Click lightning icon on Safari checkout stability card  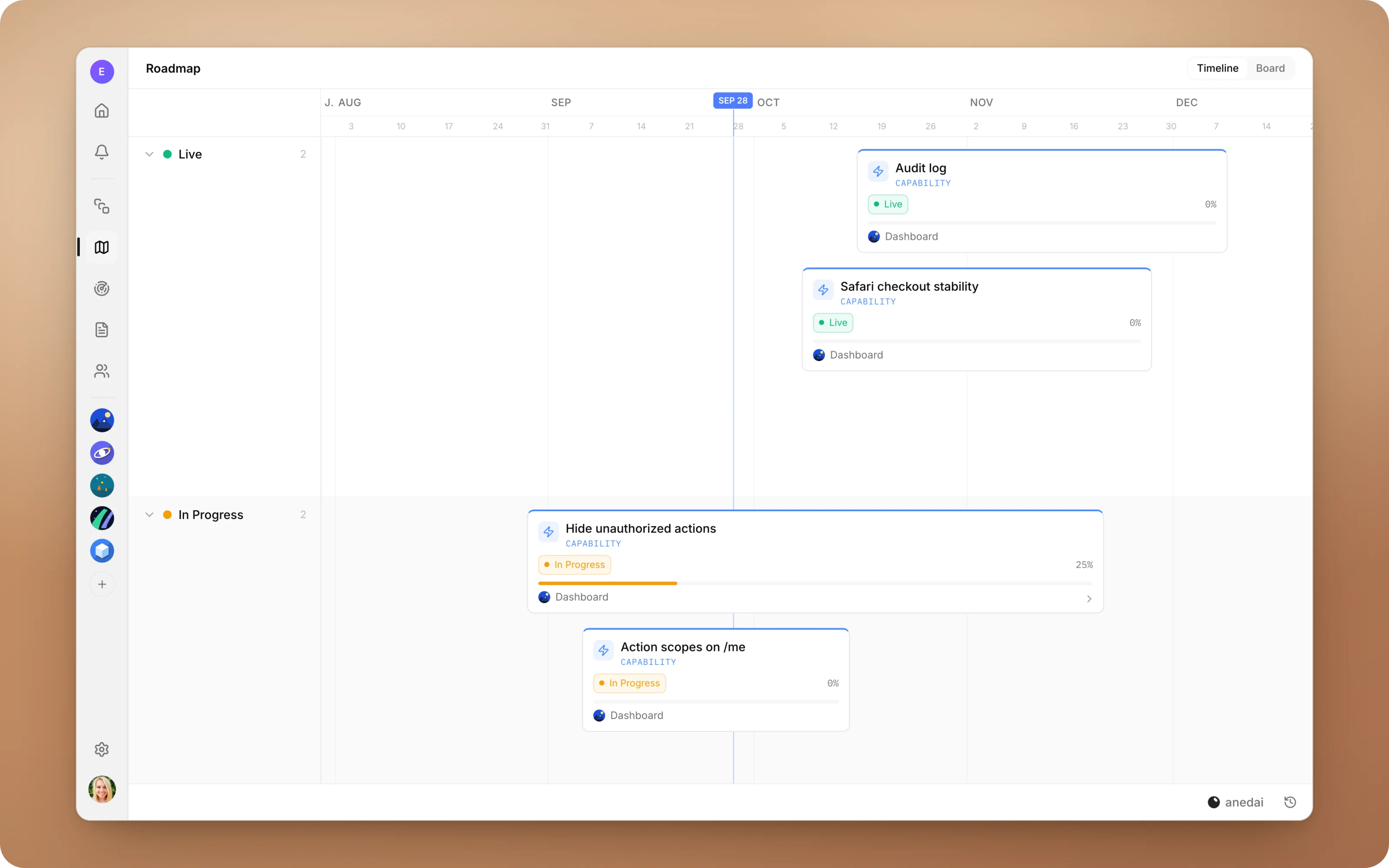823,290
